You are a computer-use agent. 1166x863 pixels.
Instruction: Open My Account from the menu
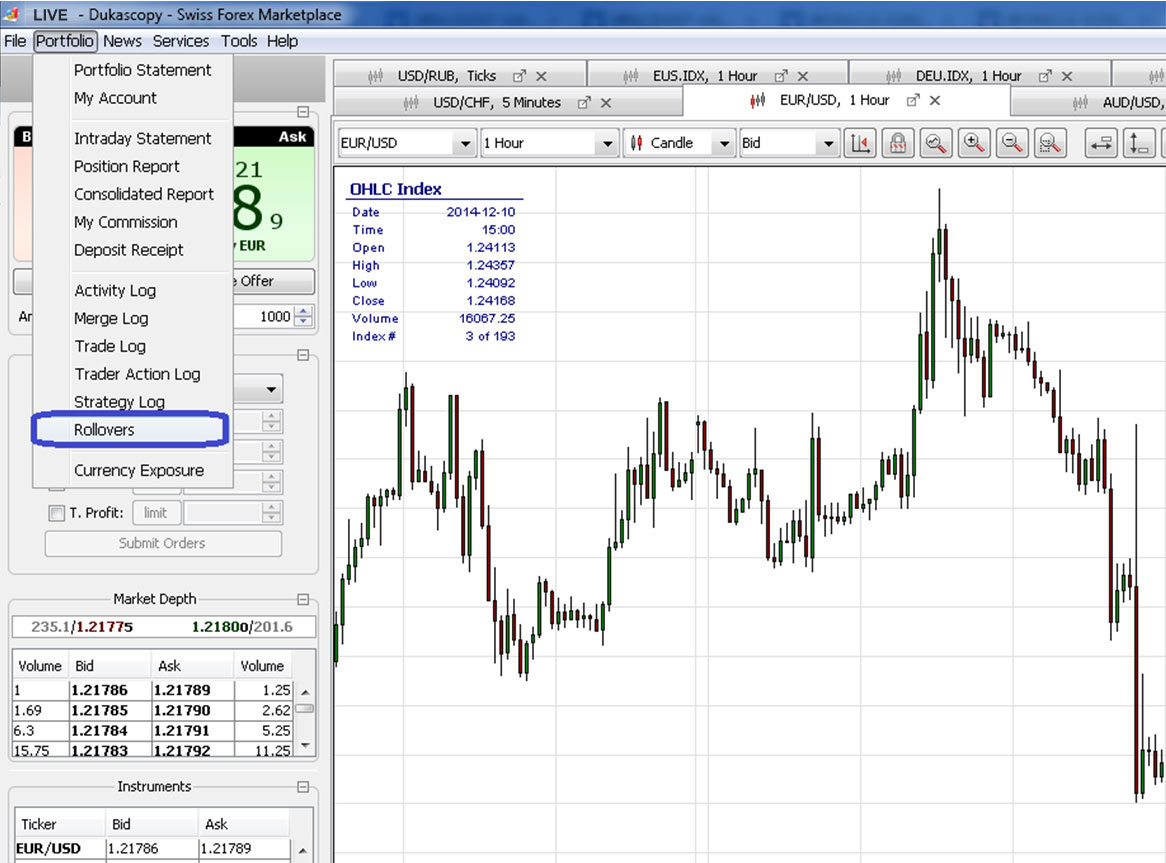pyautogui.click(x=115, y=98)
